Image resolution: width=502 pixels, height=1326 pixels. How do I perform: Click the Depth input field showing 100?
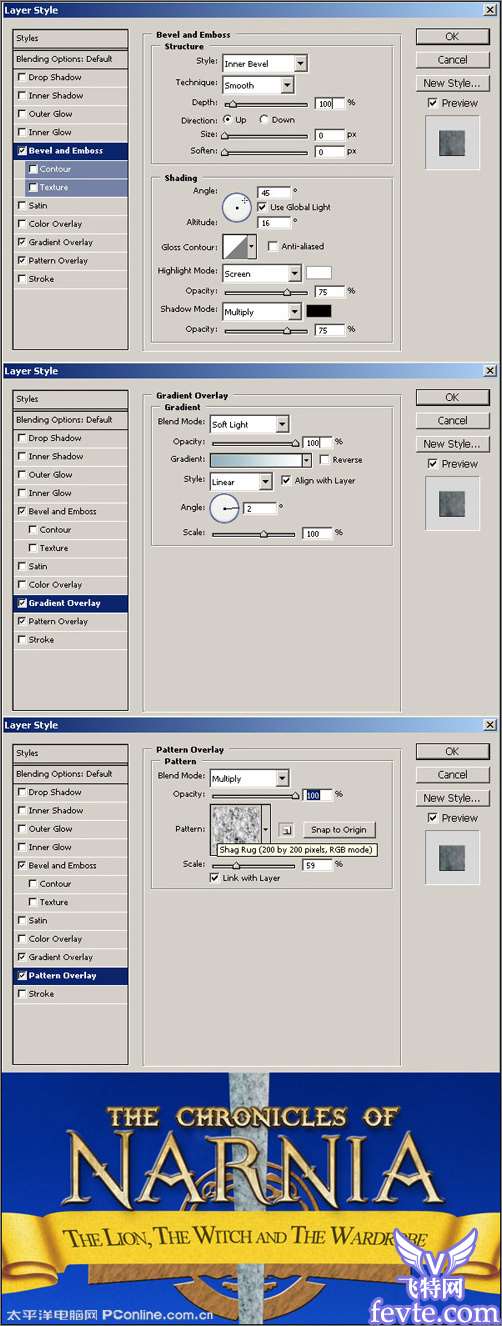[330, 103]
